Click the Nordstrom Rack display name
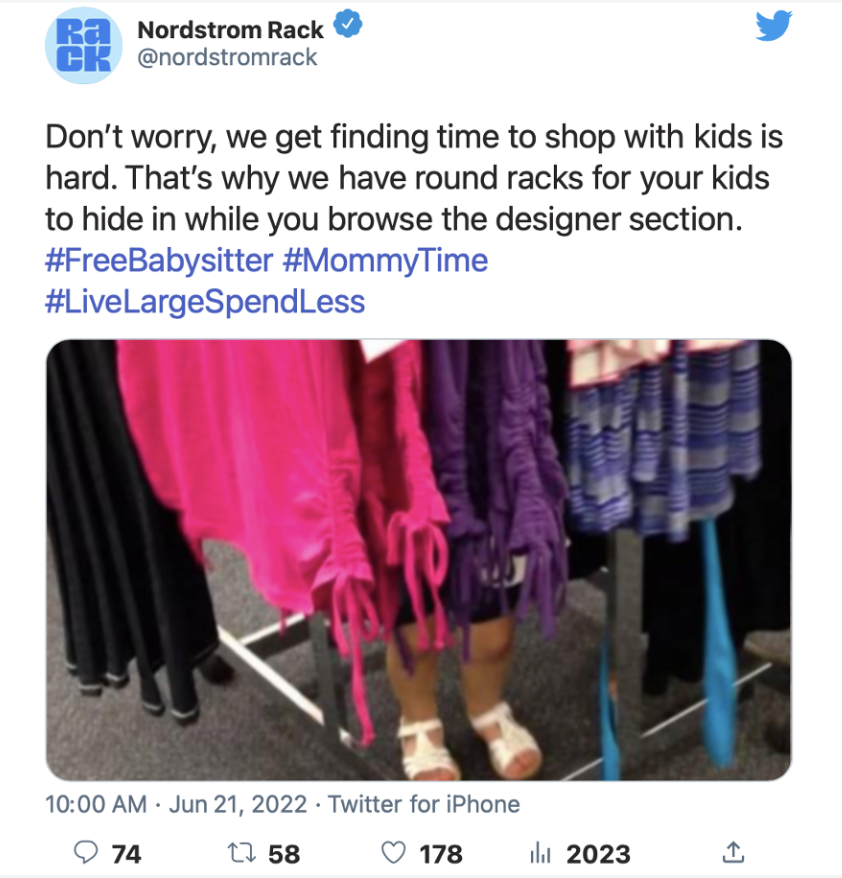Screen dimensions: 842x878 click(x=231, y=30)
